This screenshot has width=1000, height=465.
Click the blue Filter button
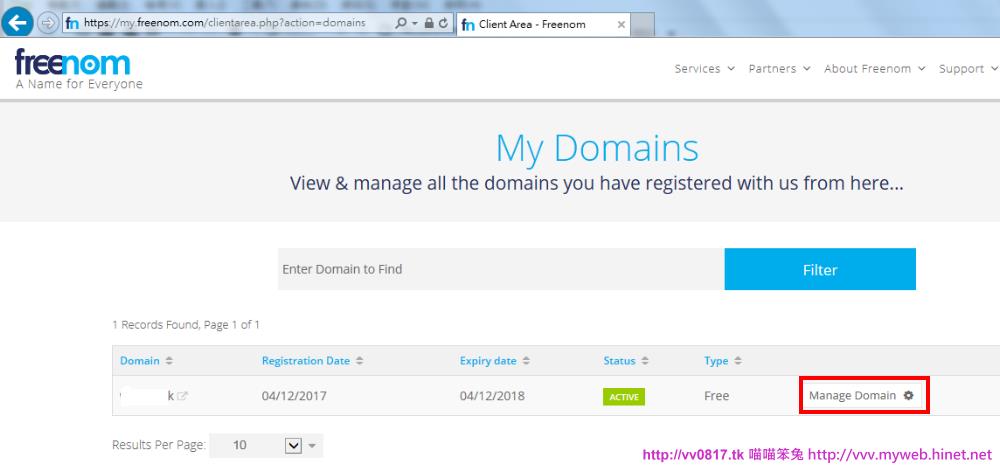tap(820, 269)
